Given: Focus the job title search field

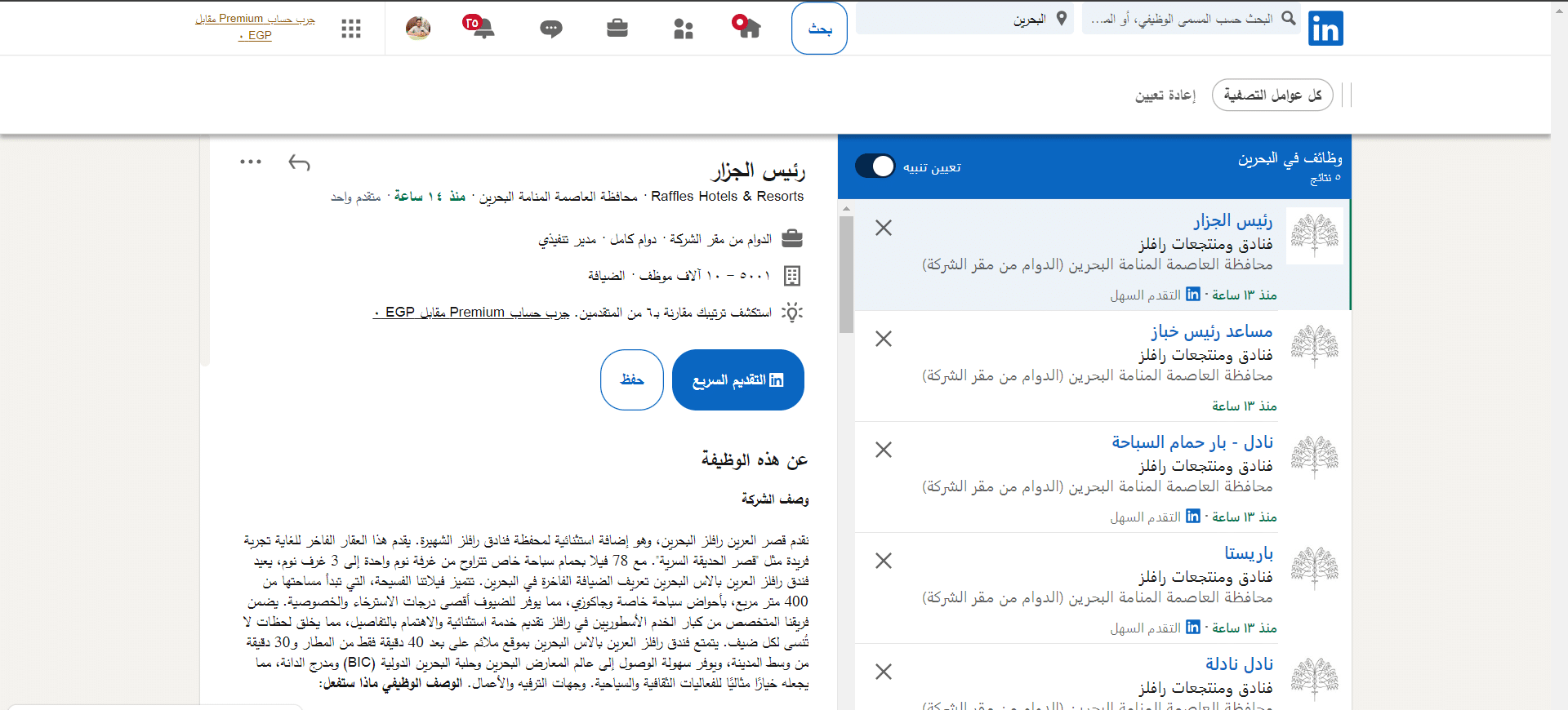Looking at the screenshot, I should point(1192,18).
